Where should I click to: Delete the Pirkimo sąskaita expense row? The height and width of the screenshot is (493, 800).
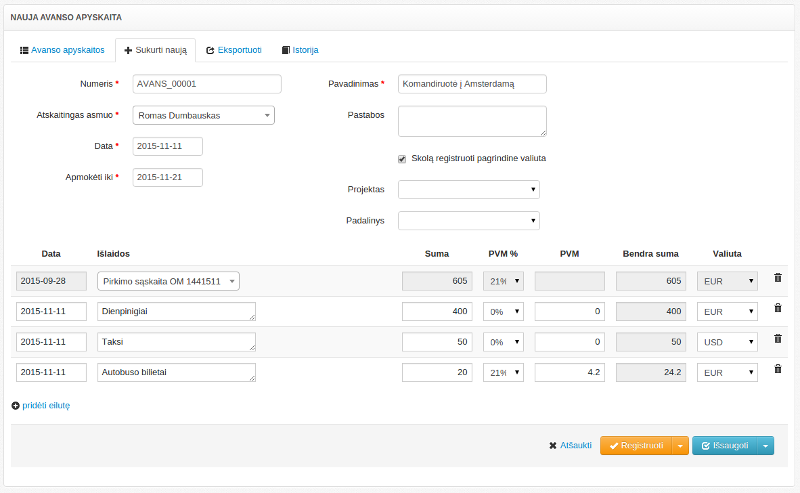point(777,277)
